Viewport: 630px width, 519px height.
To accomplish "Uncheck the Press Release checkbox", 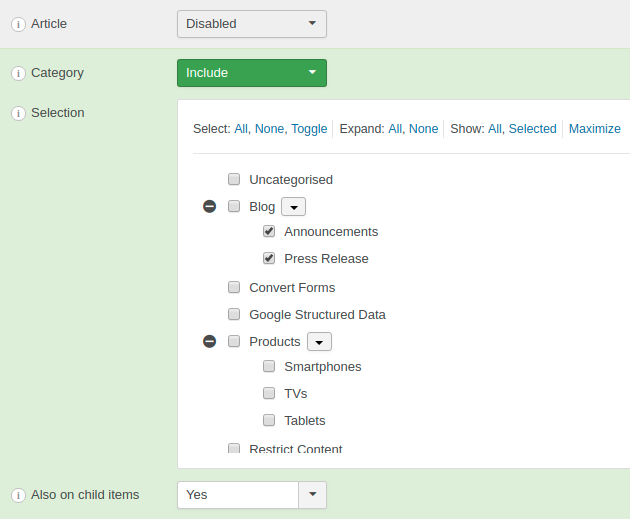I will pos(269,258).
